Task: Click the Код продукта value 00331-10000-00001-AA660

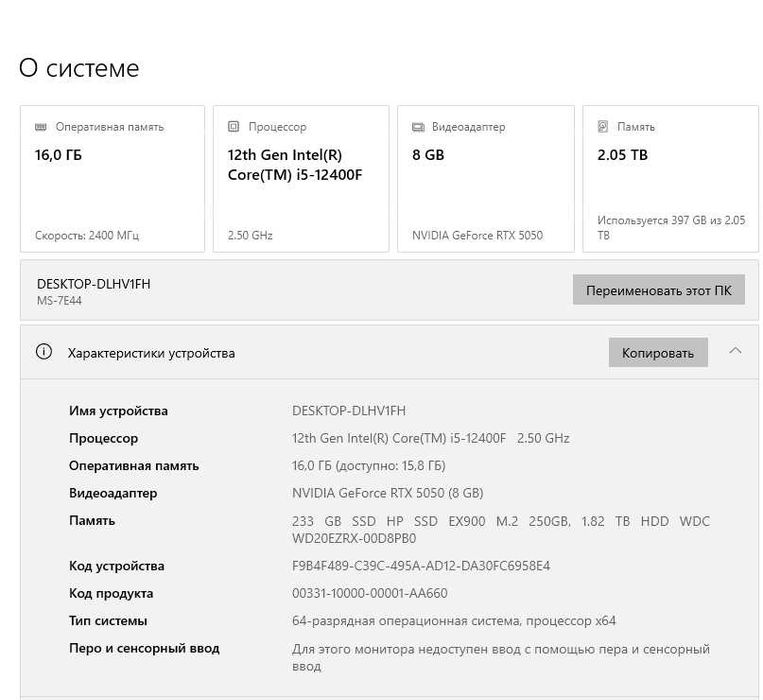Action: tap(370, 593)
